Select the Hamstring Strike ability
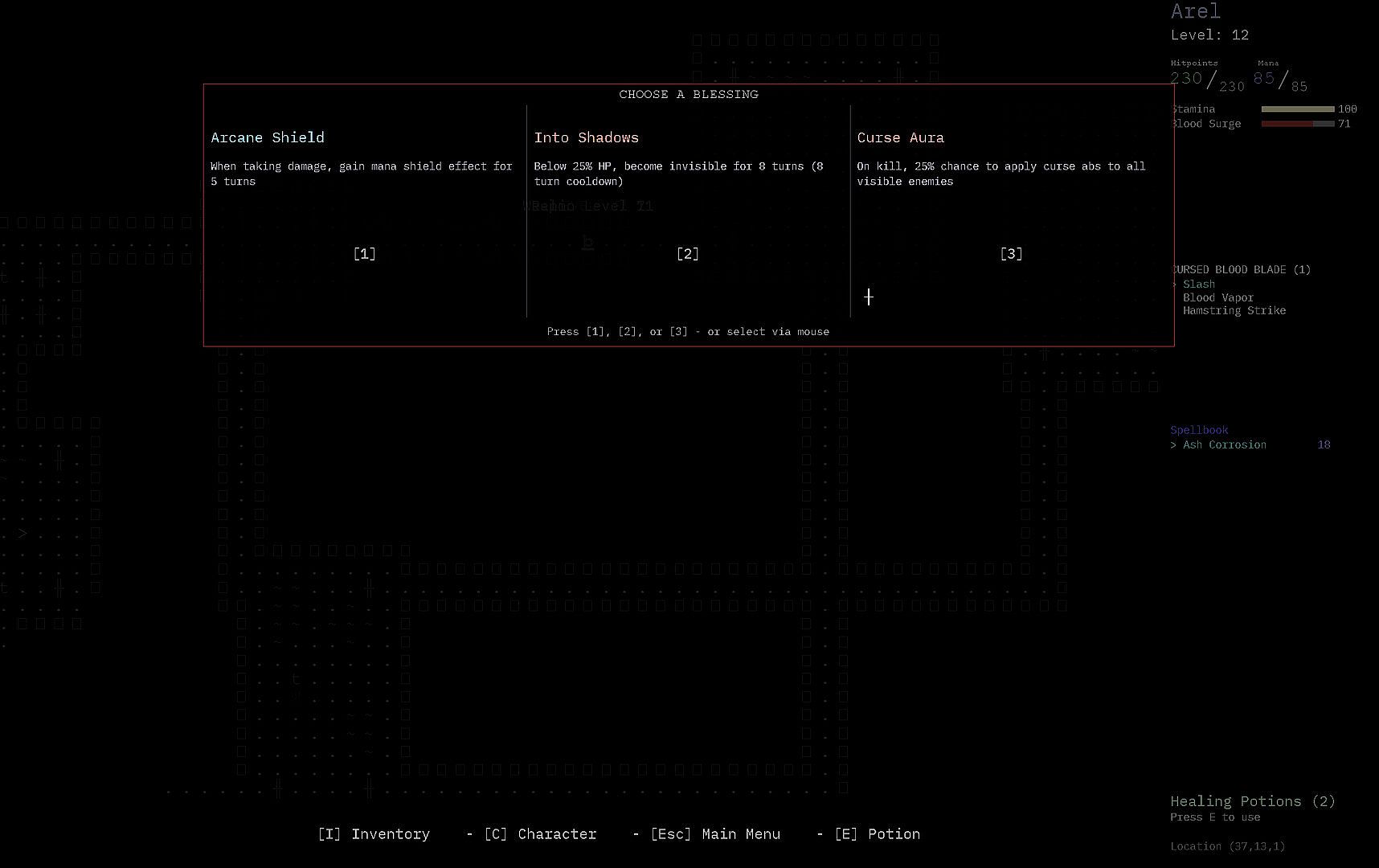Image resolution: width=1379 pixels, height=868 pixels. [1234, 310]
